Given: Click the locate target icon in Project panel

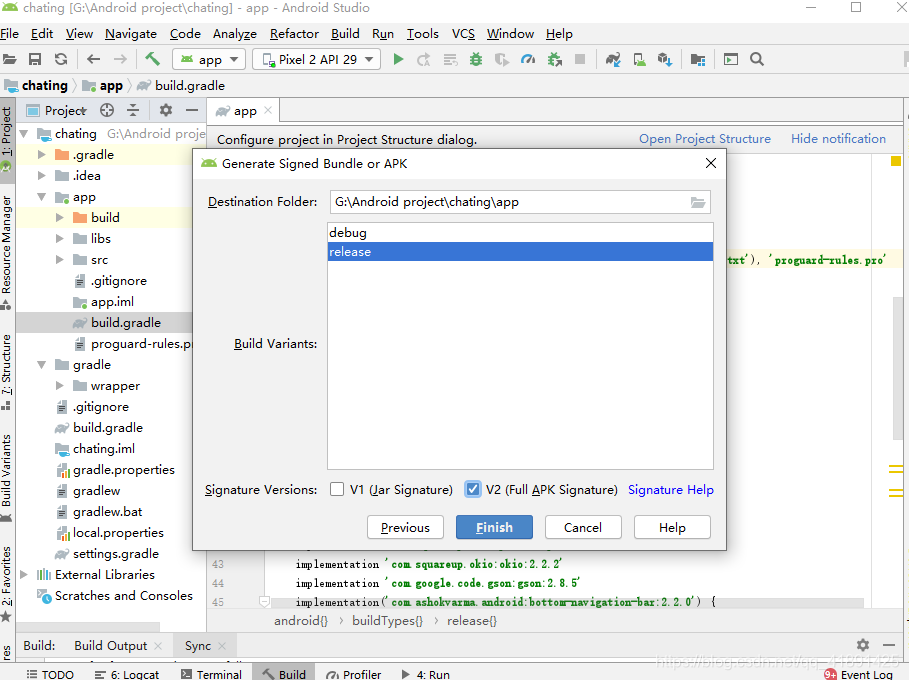Looking at the screenshot, I should (107, 110).
